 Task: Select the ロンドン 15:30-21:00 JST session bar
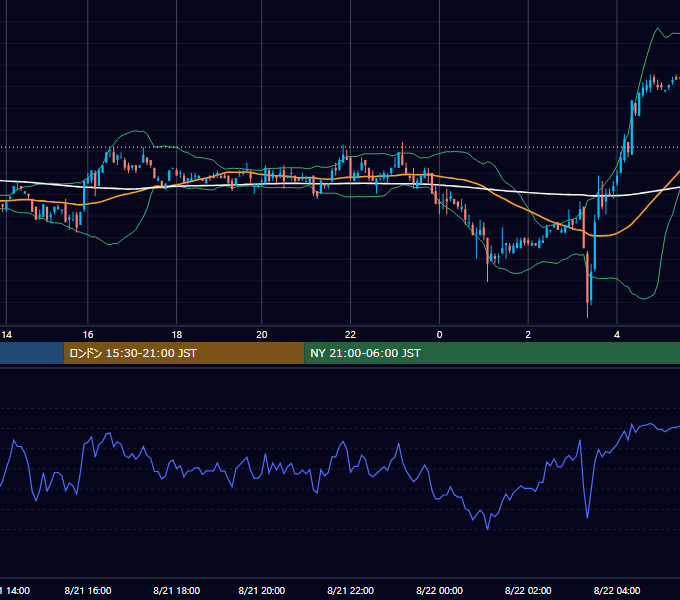[x=184, y=353]
